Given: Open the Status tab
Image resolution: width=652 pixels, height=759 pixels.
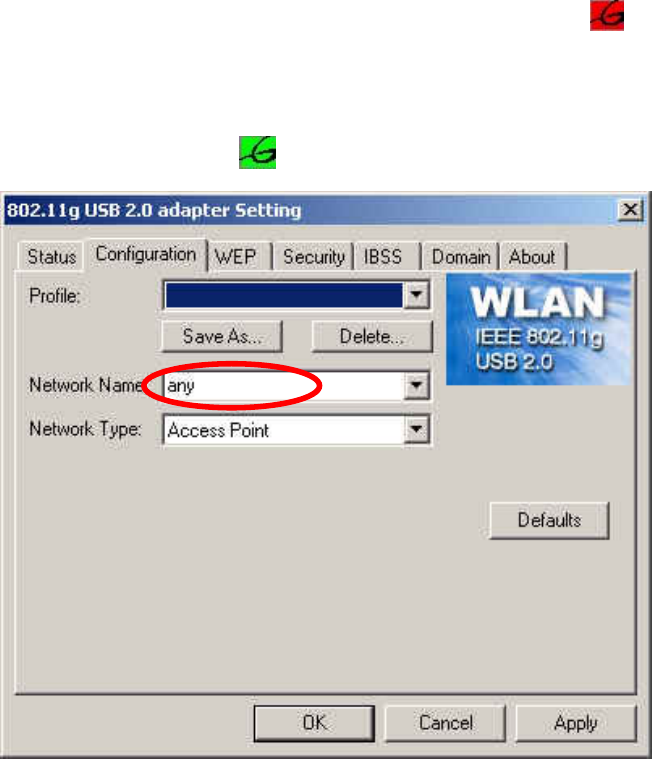Looking at the screenshot, I should coord(51,257).
